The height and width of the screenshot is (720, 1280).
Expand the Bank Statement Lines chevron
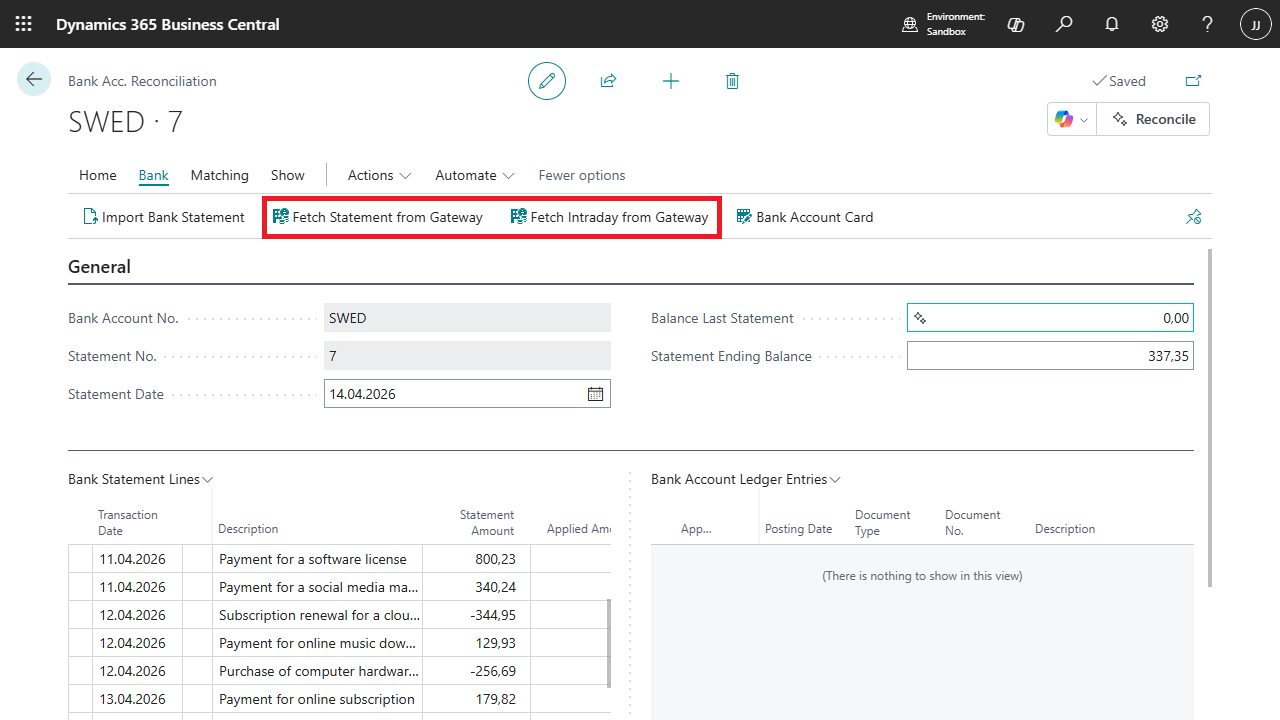207,479
